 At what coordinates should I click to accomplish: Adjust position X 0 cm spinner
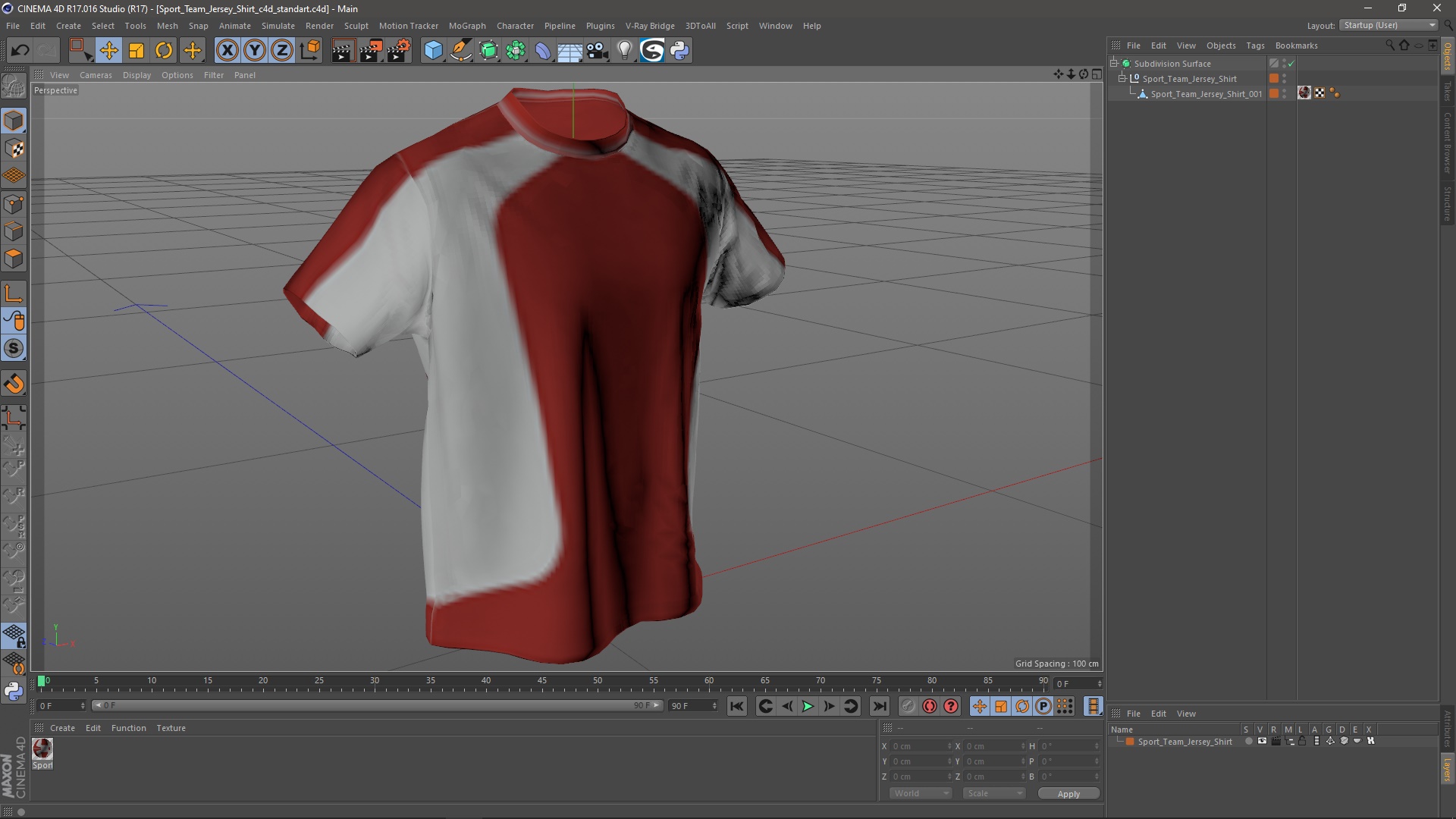coord(949,746)
